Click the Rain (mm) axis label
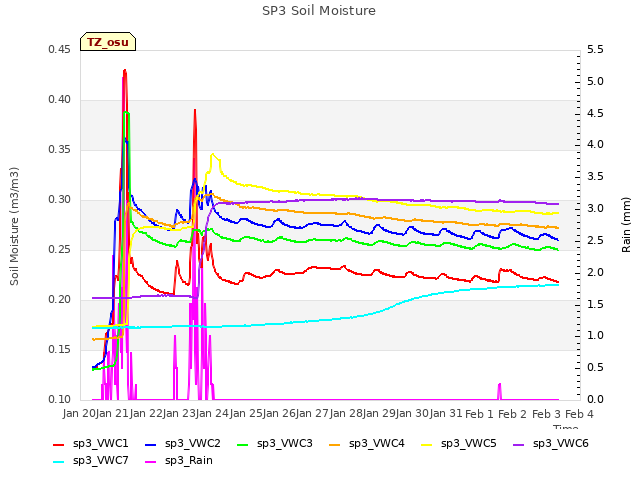The width and height of the screenshot is (640, 480). coord(626,225)
